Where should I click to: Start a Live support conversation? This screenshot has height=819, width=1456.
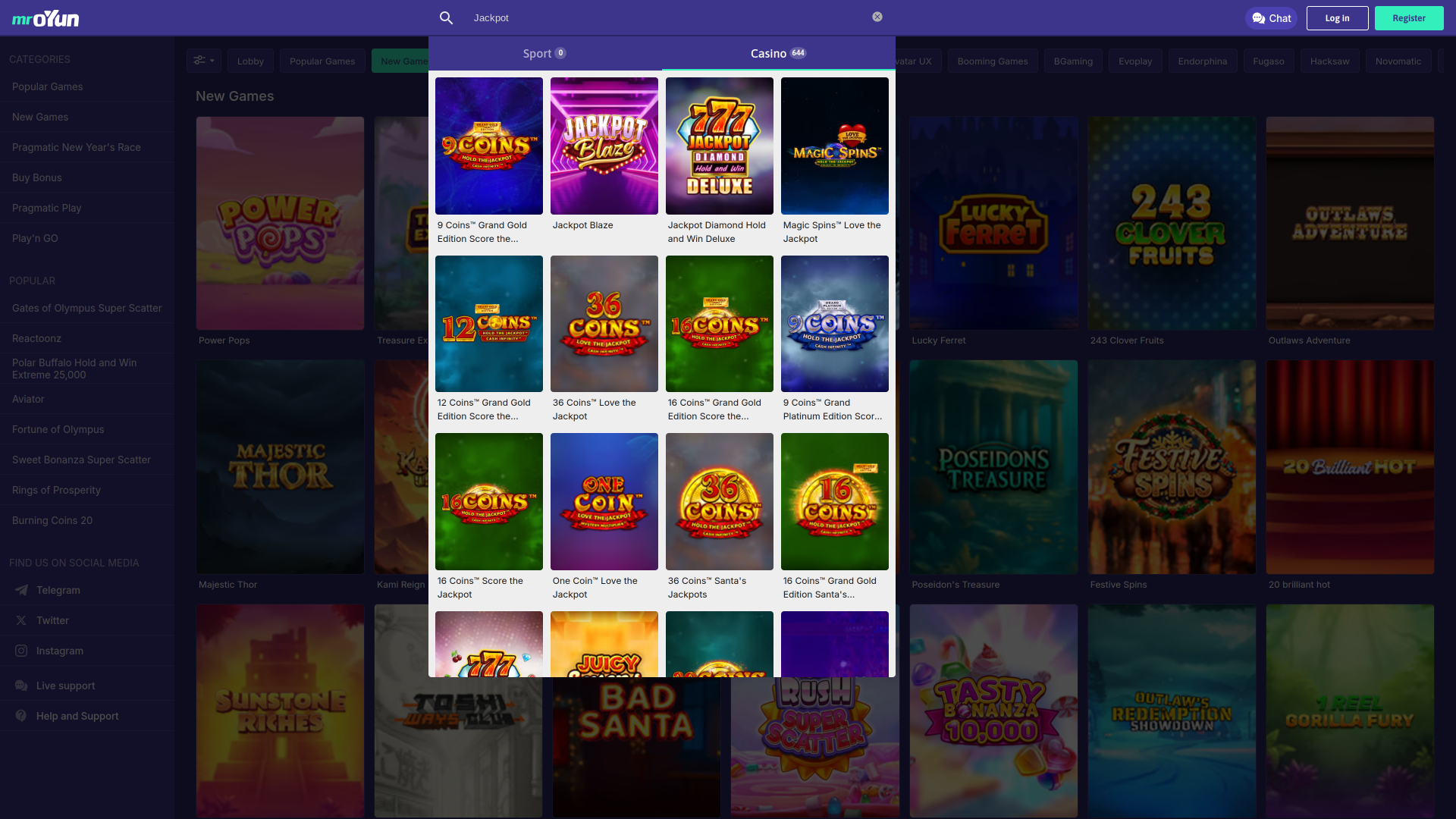tap(66, 685)
